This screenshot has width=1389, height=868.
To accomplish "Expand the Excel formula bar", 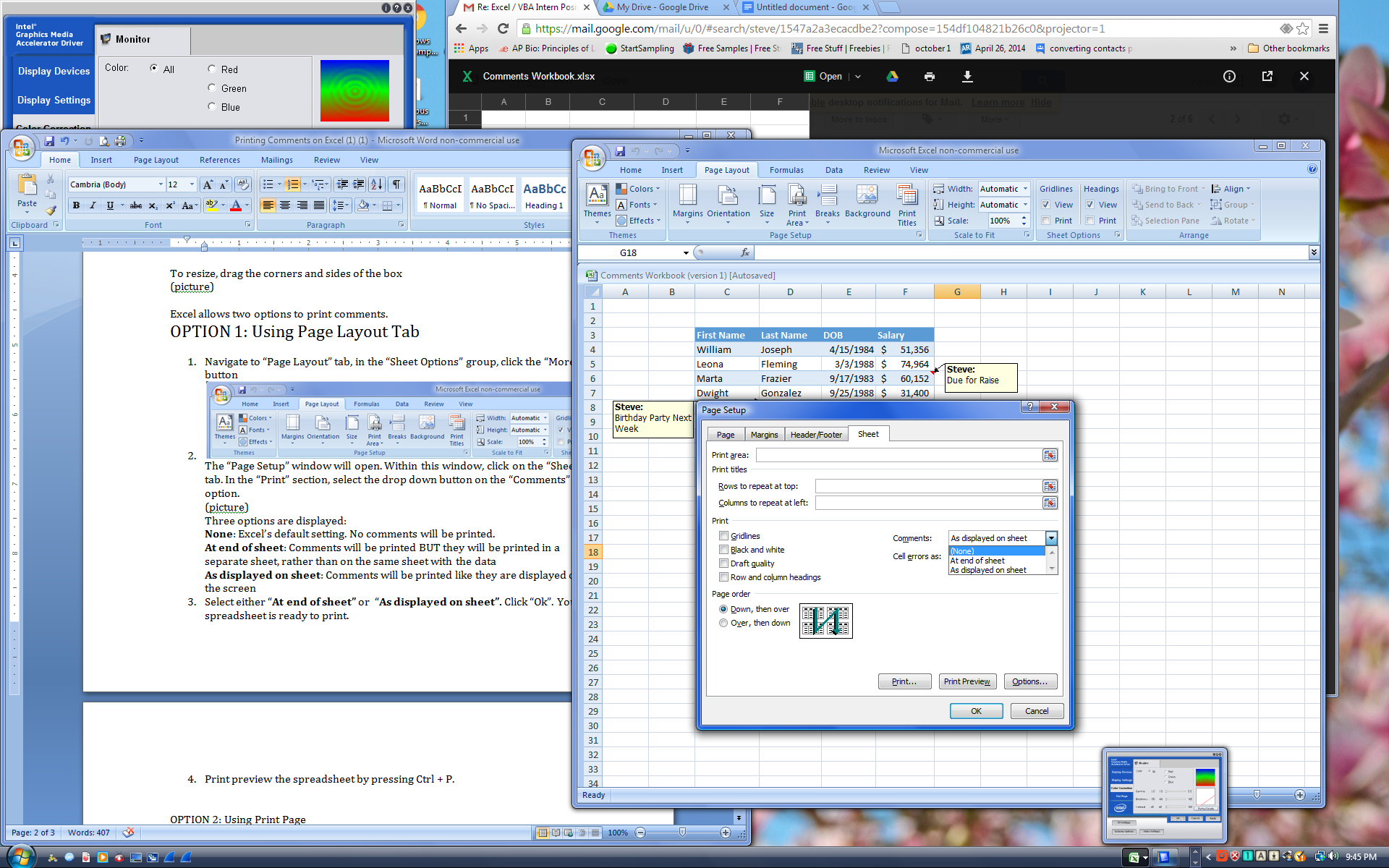I will (x=1314, y=252).
